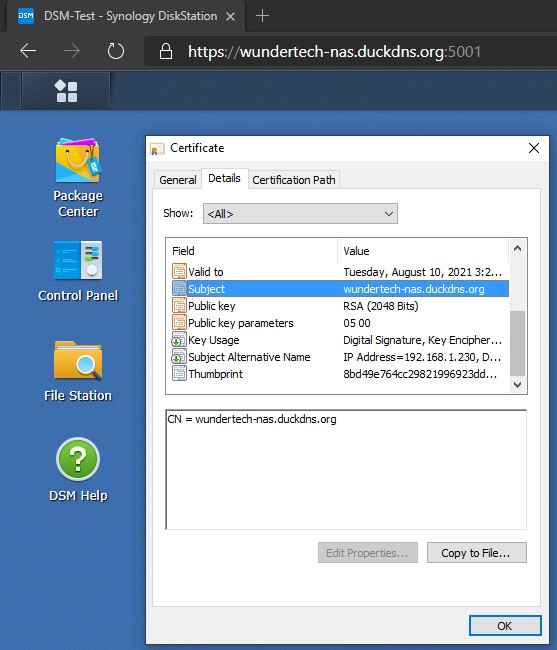The height and width of the screenshot is (650, 557).
Task: Select the Public key row
Action: pos(340,306)
